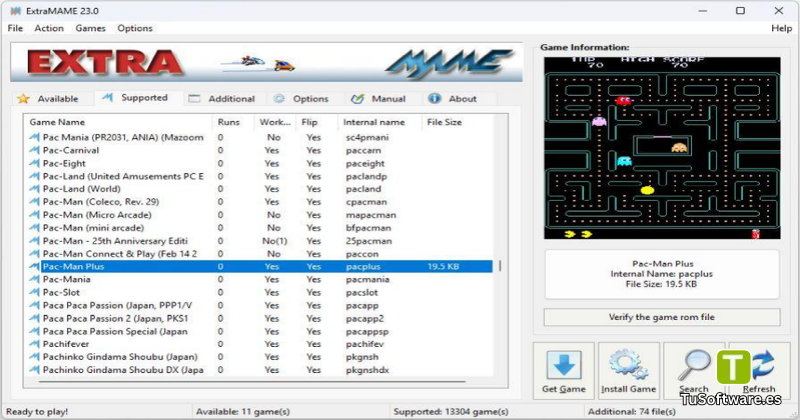Click the No(1) working status cell

274,241
